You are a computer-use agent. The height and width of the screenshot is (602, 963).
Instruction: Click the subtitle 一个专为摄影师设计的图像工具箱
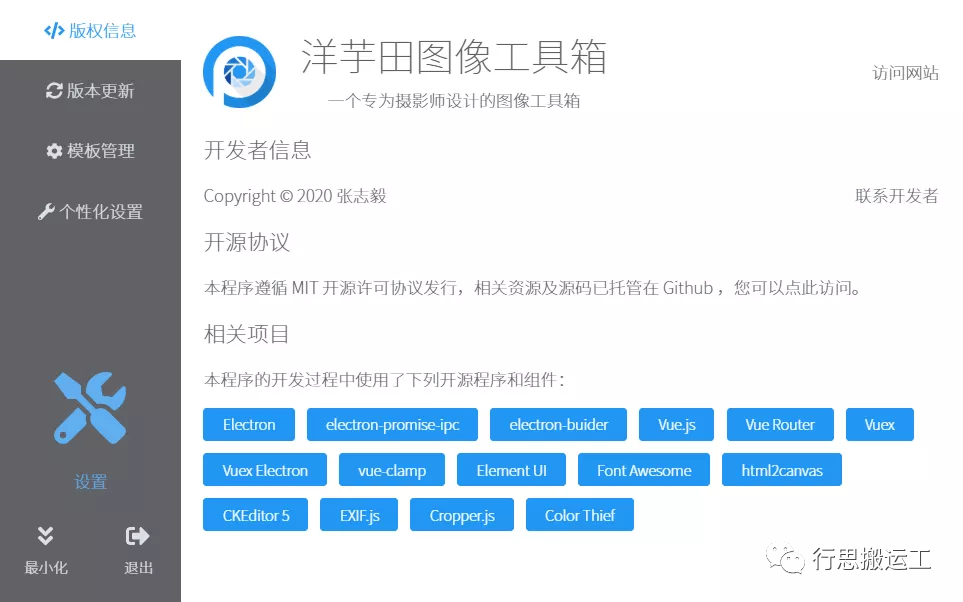(453, 101)
